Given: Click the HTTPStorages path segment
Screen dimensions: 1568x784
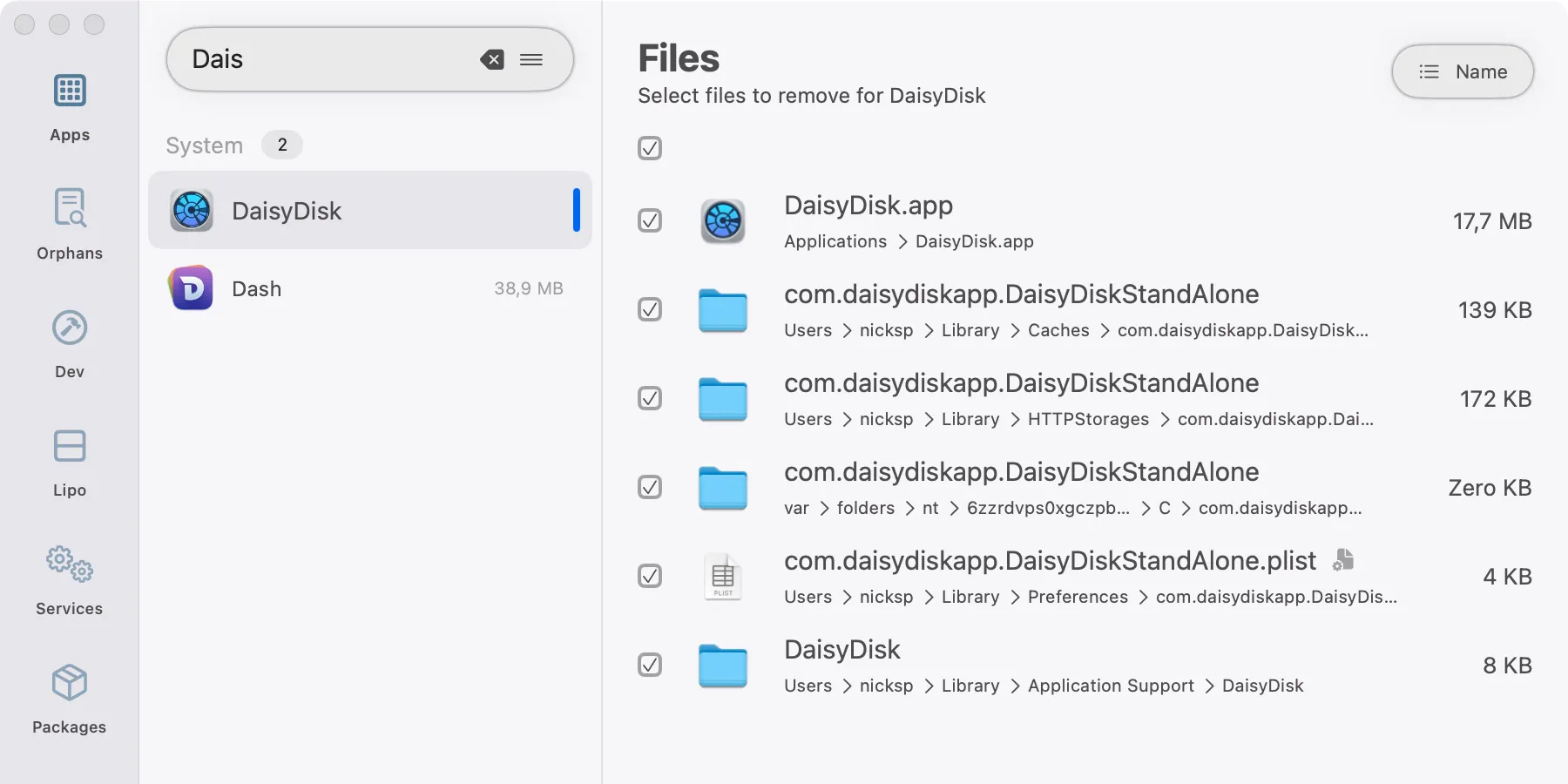Looking at the screenshot, I should (1088, 419).
